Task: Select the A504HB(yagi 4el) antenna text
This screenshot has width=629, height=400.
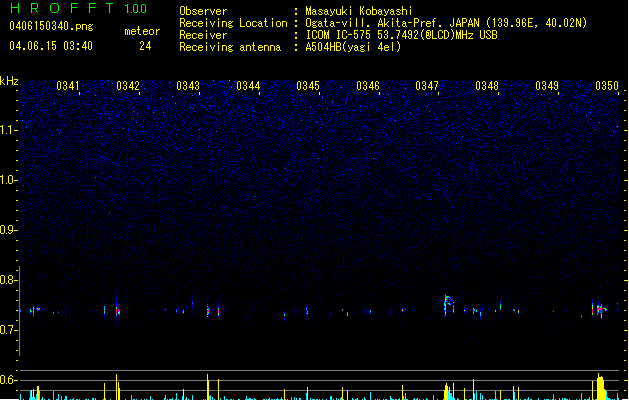Action: coord(353,47)
